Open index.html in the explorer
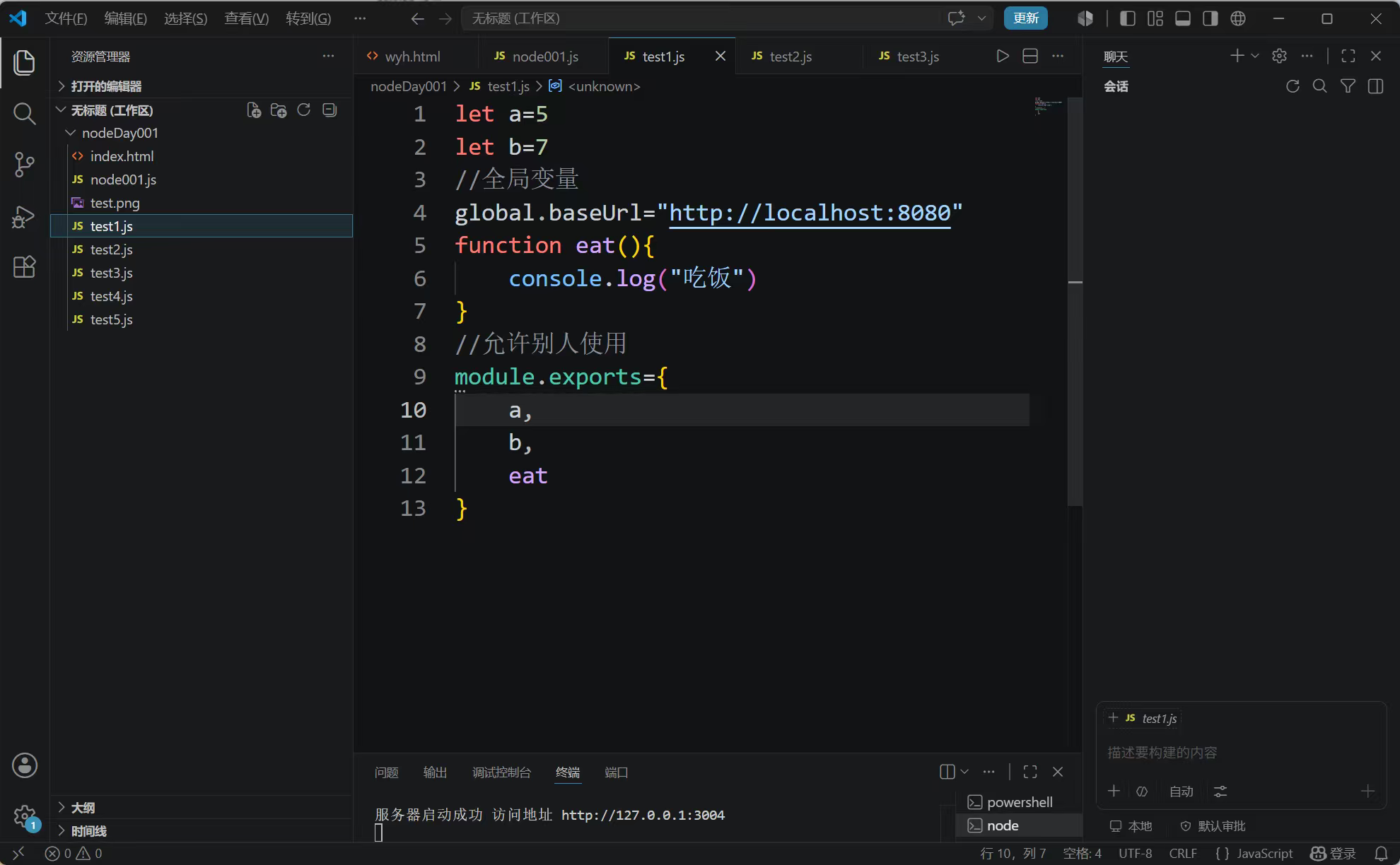Viewport: 1400px width, 865px height. point(202,156)
